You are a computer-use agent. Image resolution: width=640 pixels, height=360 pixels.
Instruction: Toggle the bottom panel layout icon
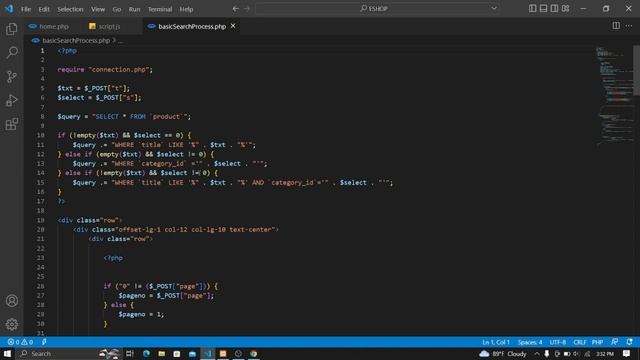tap(543, 9)
